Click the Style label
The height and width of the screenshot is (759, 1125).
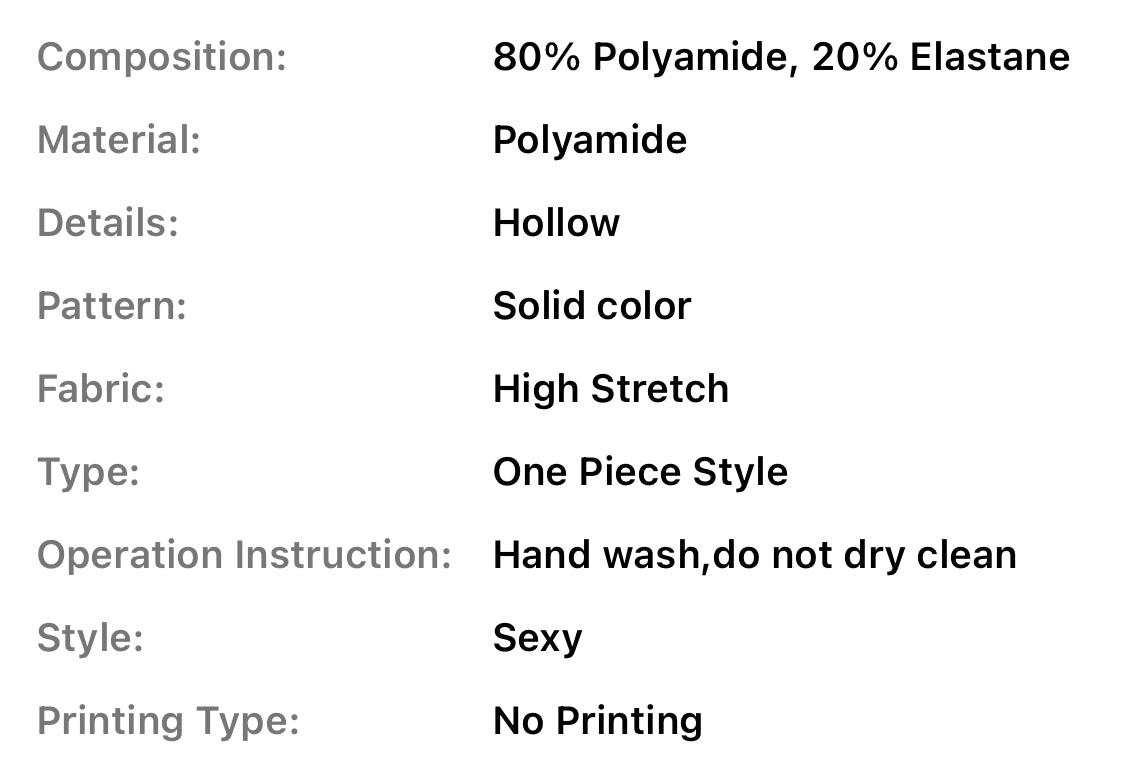point(90,638)
